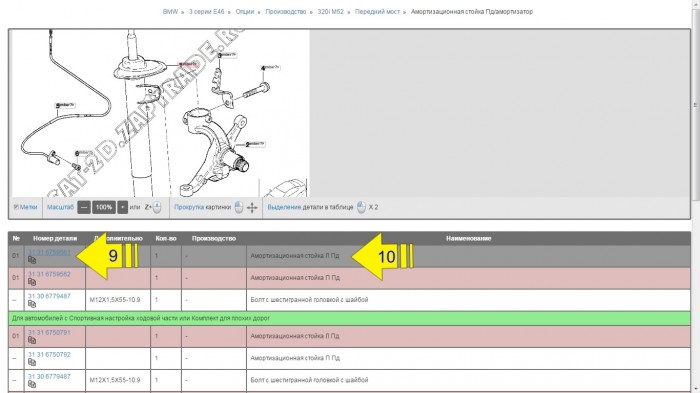
Task: Click the Номер детали column header
Action: [55, 238]
